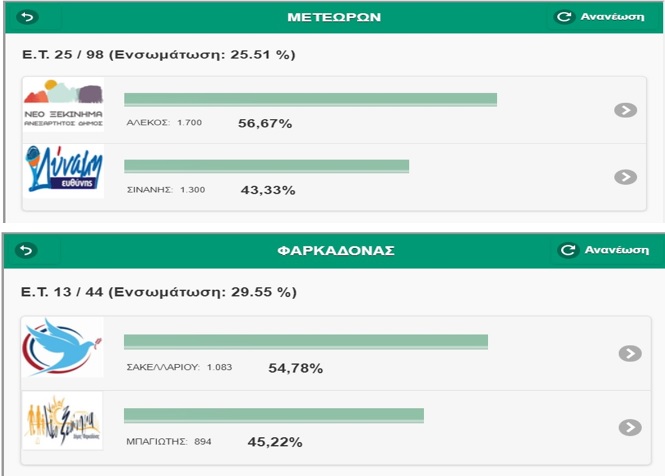Select the ΝΕΟ ΞΕΚΙΝΗΜΑ party logo

tap(63, 104)
